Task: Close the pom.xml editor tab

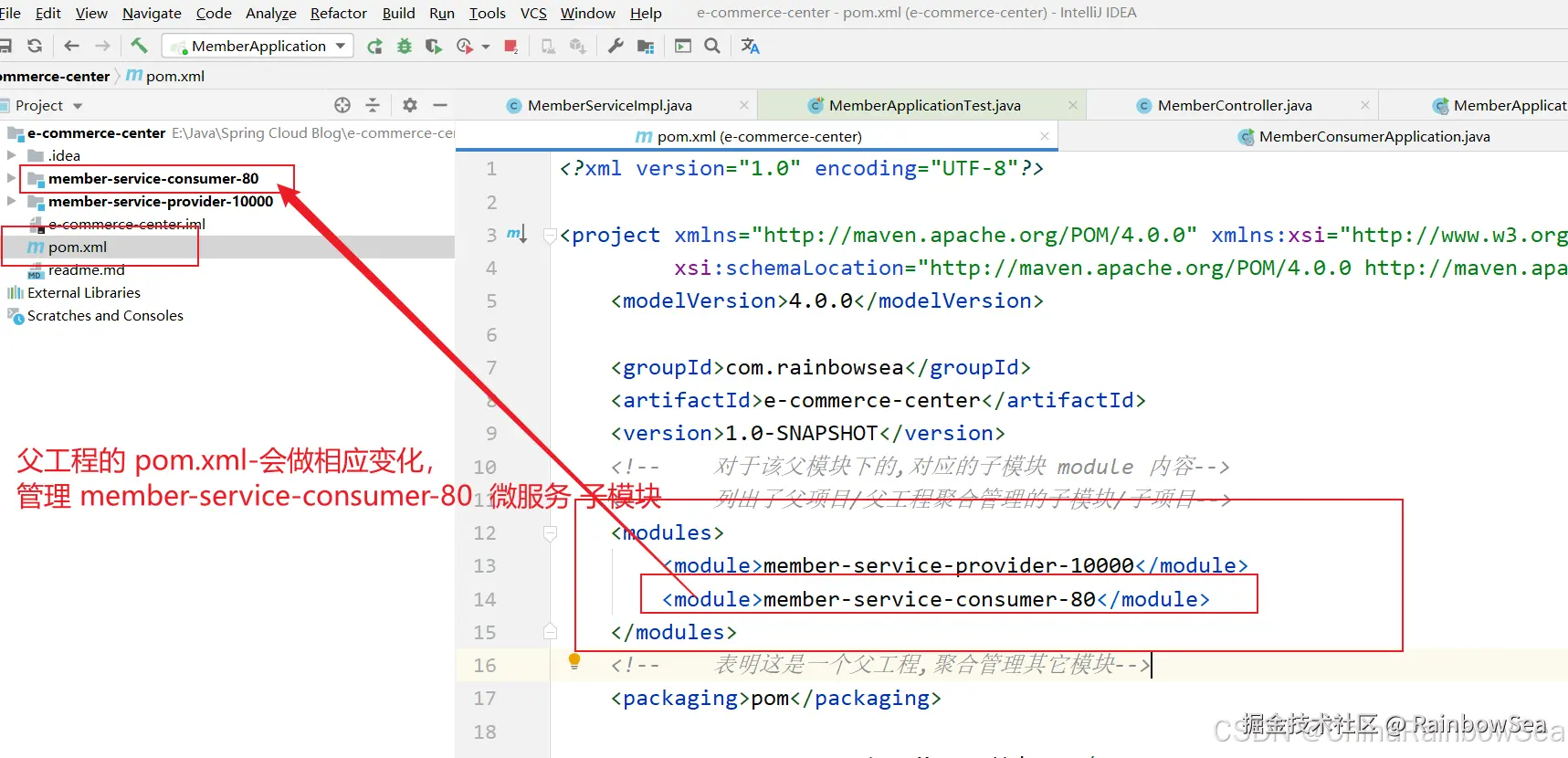Action: (1045, 136)
